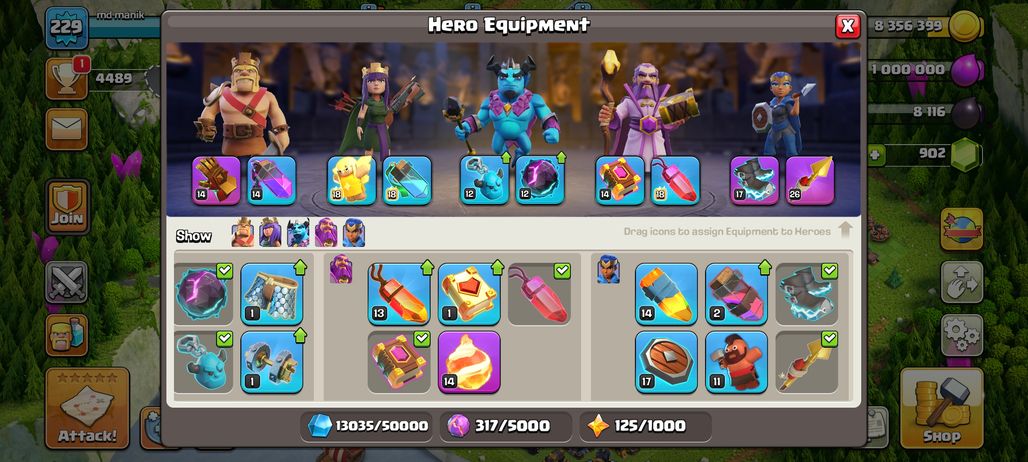Image resolution: width=1028 pixels, height=462 pixels.
Task: Select the level 1 Noble Iron dumbbell
Action: pos(271,362)
